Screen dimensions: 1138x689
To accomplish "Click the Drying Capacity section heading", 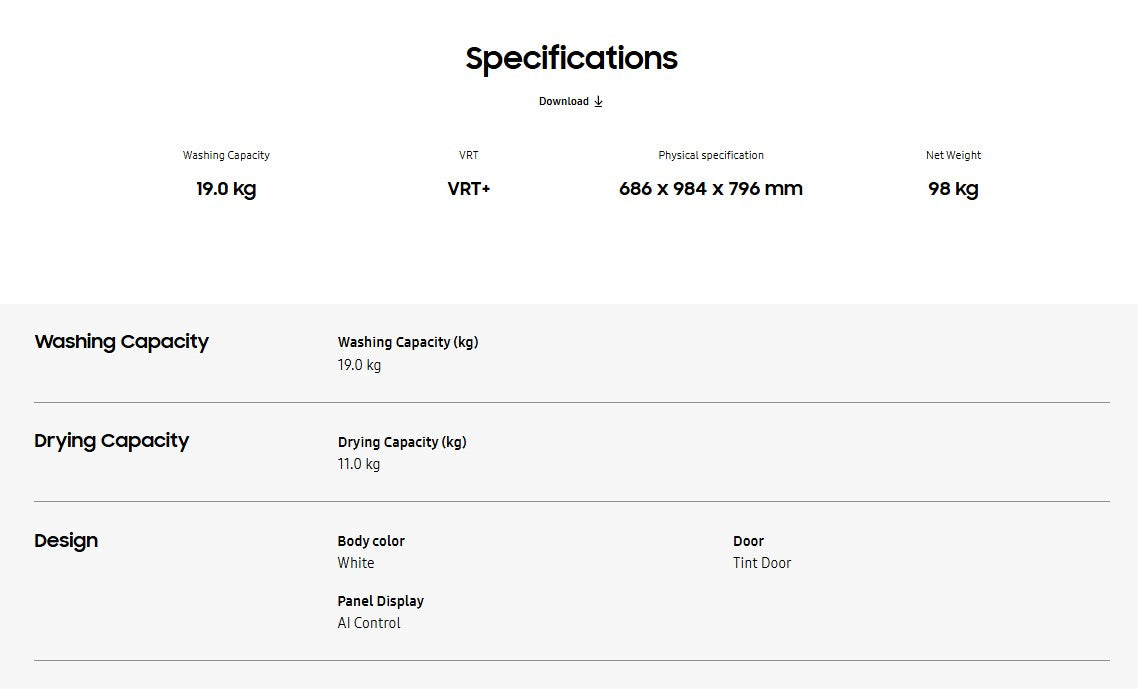I will coord(111,441).
